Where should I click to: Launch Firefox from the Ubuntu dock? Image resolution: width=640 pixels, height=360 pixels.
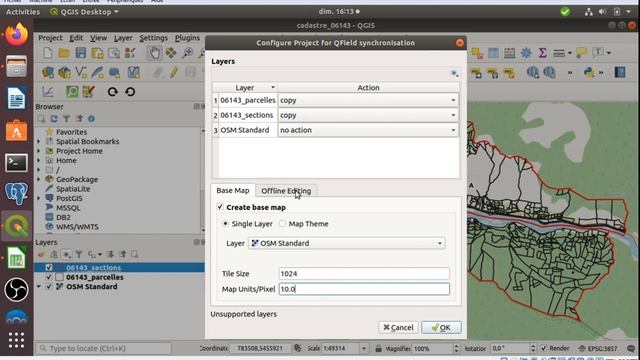click(x=16, y=35)
